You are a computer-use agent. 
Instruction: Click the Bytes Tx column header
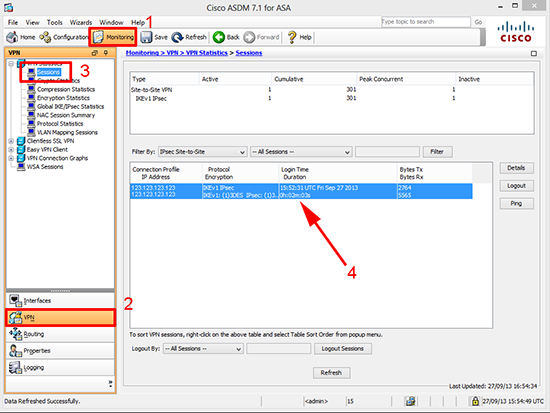(x=435, y=173)
